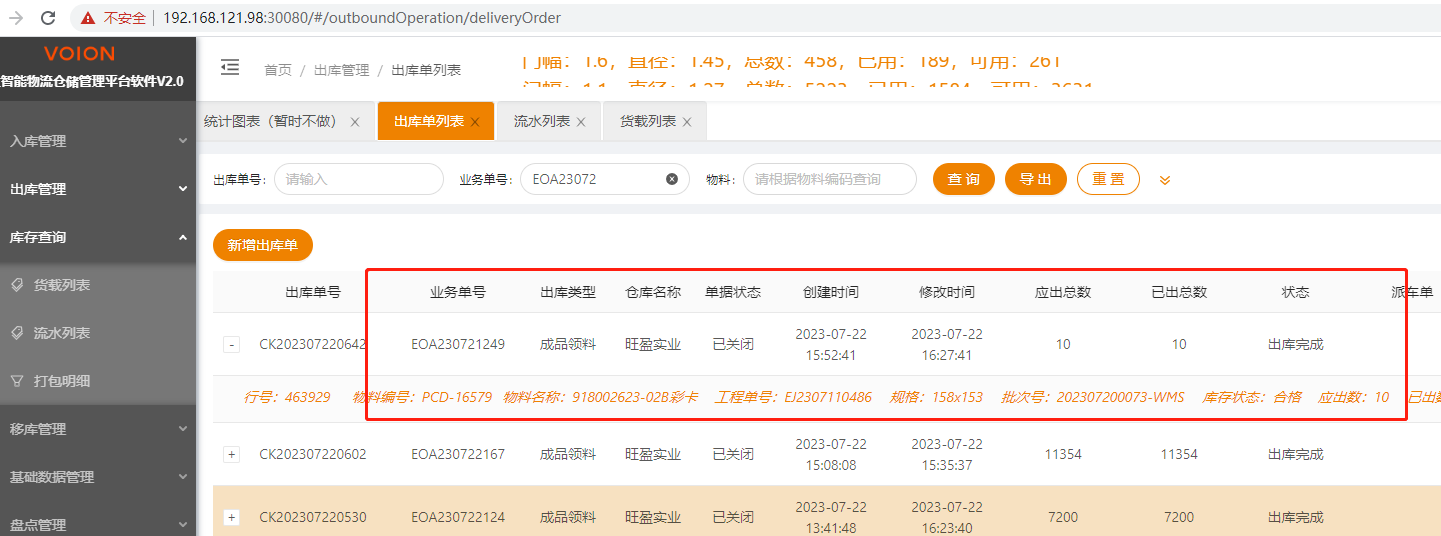Focus the 出库单号 input field
Viewport: 1441px width, 536px height.
click(x=359, y=179)
